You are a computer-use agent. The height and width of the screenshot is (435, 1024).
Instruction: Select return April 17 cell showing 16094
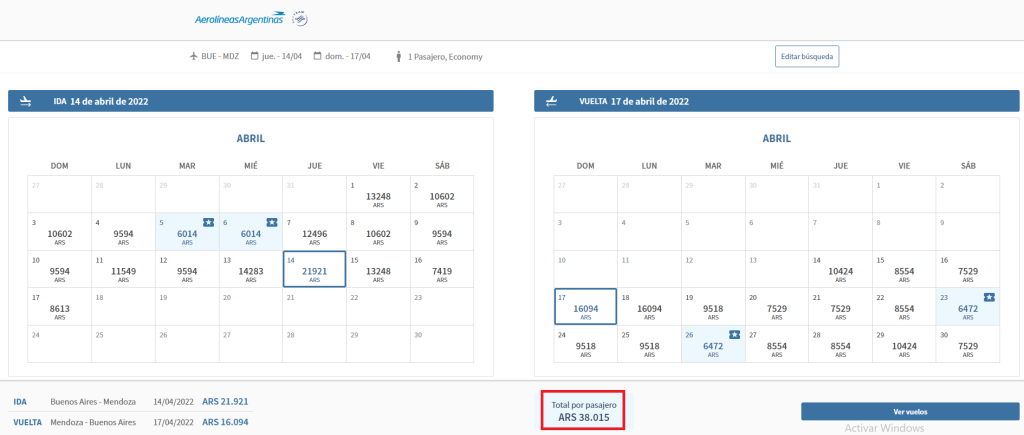click(586, 307)
